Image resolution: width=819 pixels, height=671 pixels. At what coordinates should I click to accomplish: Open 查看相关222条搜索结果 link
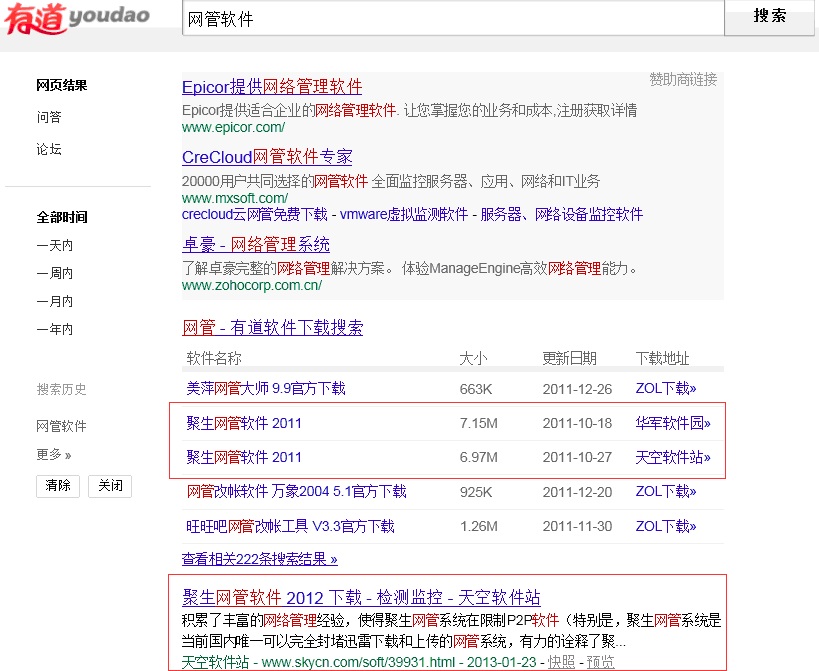pos(260,559)
